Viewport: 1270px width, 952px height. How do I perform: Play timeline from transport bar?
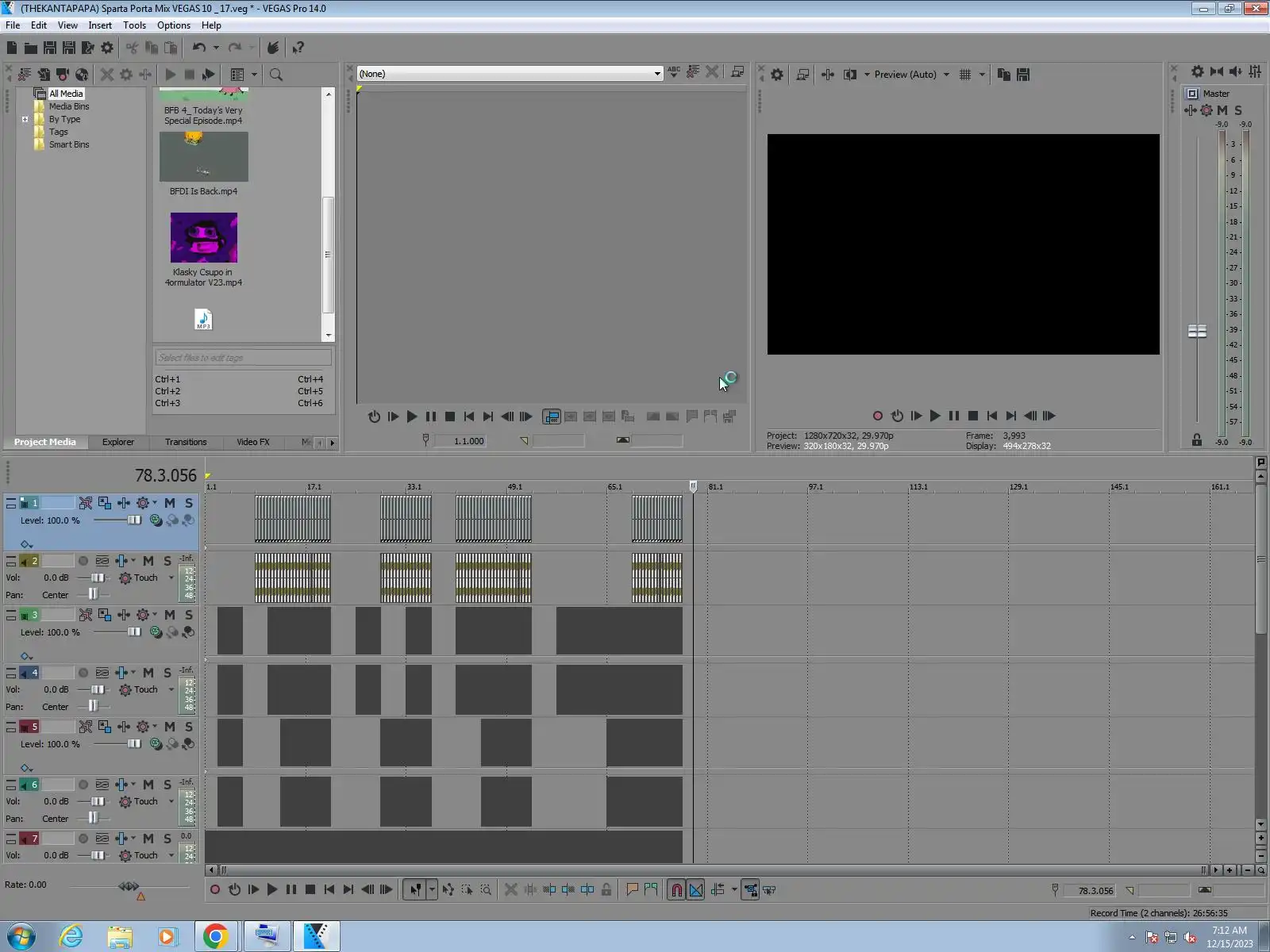point(272,890)
